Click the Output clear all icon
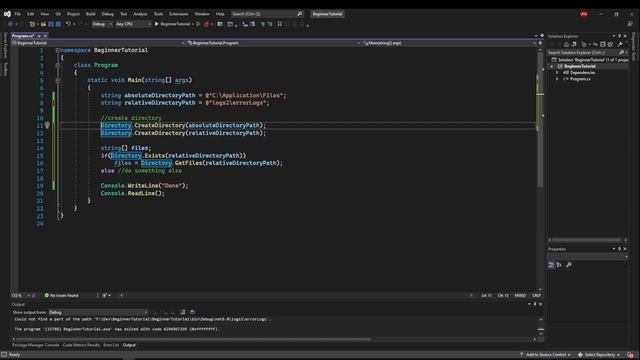The width and height of the screenshot is (640, 360). point(182,312)
